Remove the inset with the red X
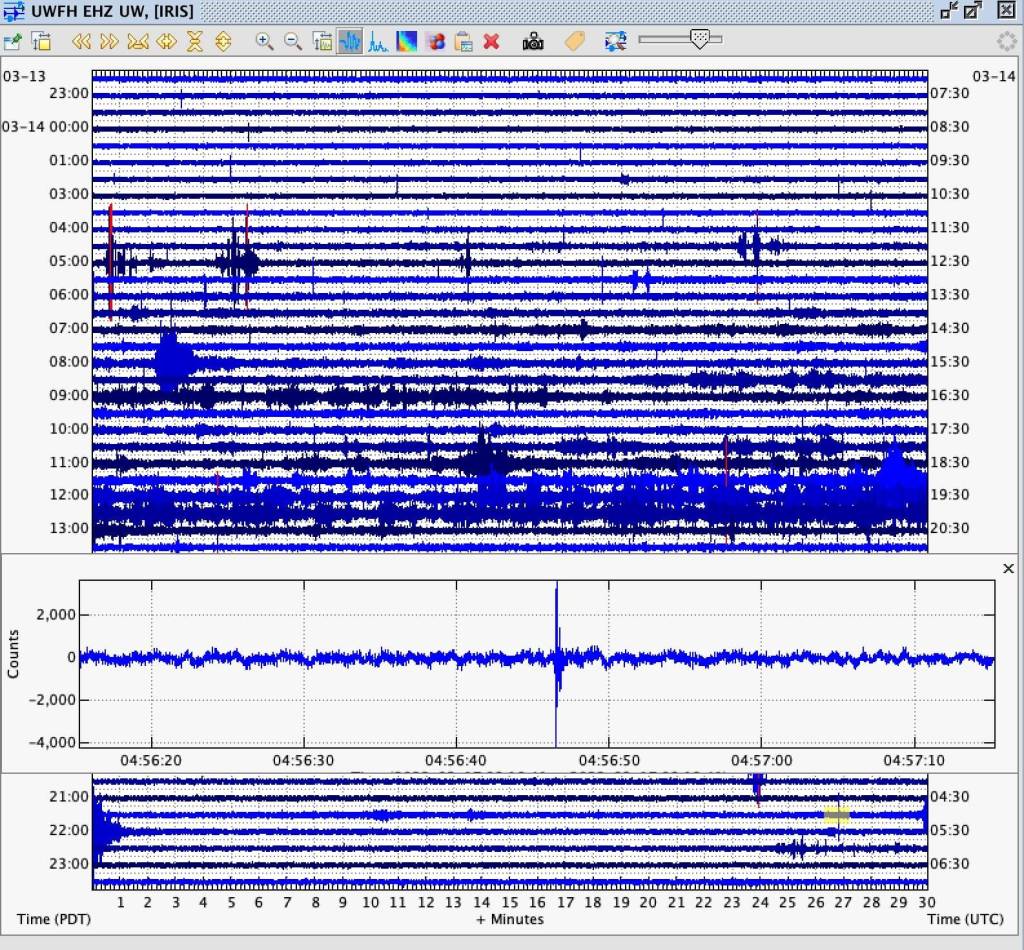1024x950 pixels. coord(491,41)
